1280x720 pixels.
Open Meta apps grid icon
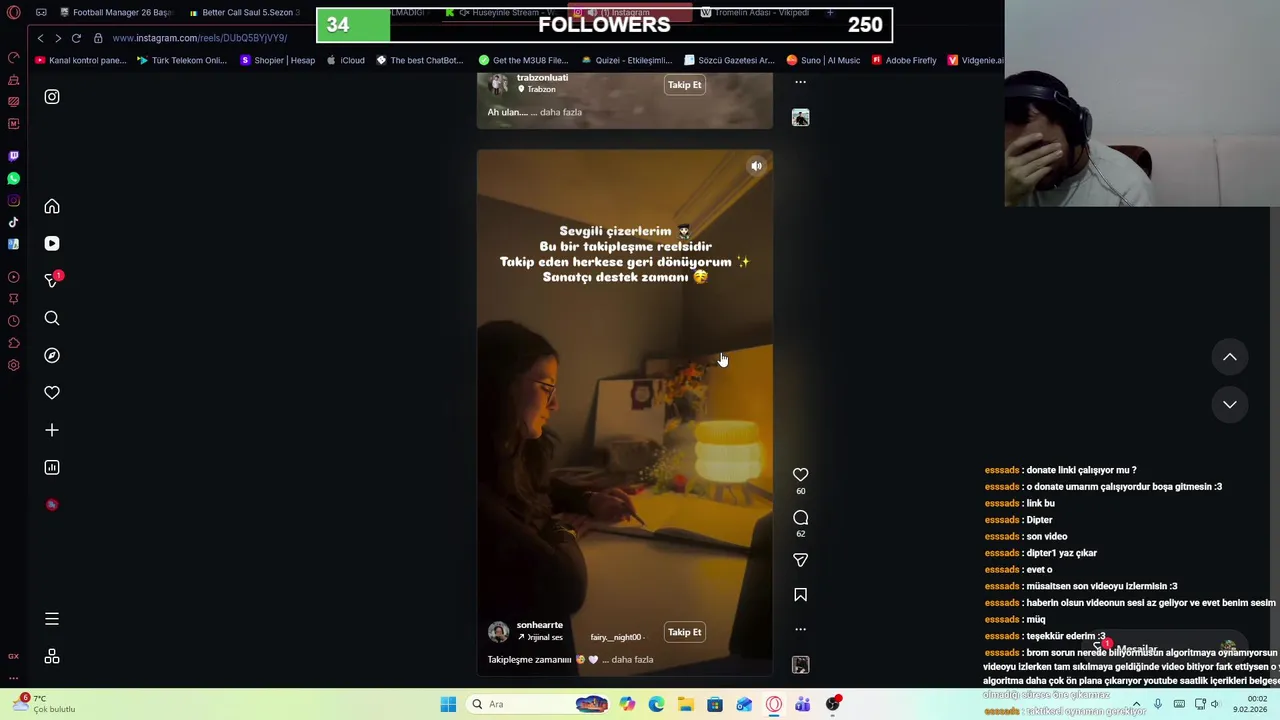point(52,657)
